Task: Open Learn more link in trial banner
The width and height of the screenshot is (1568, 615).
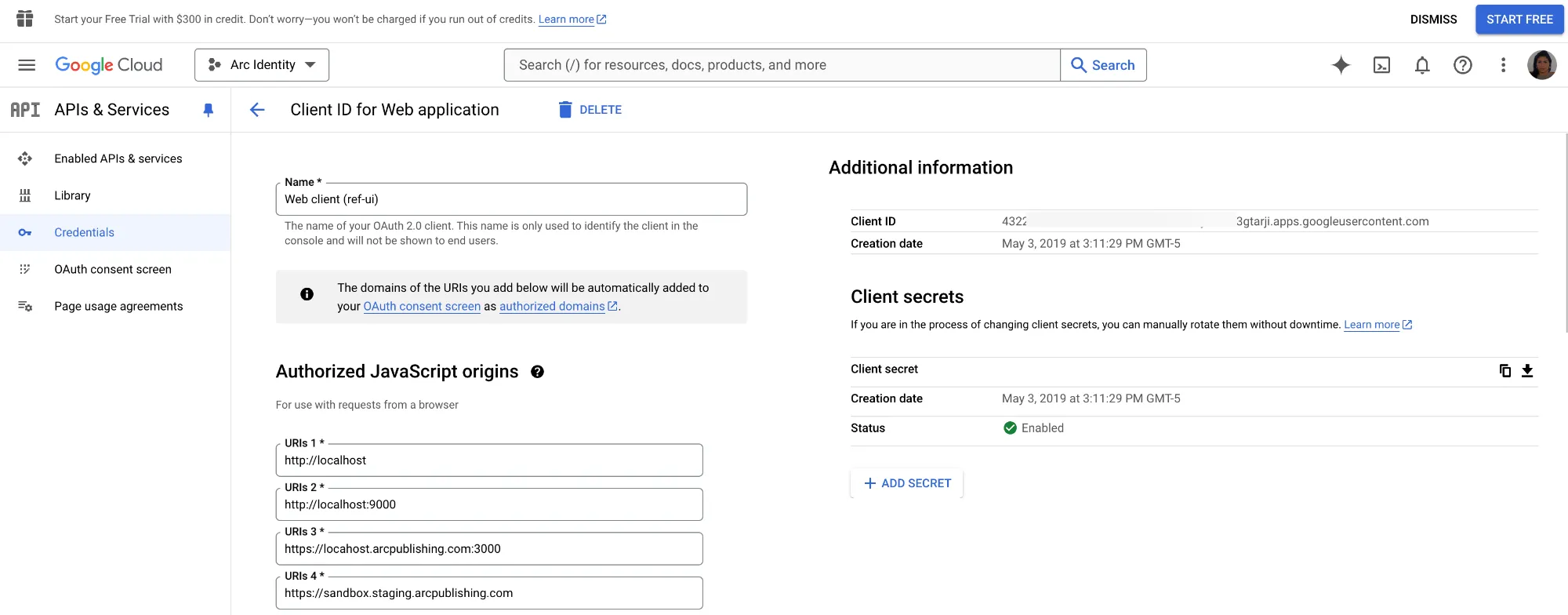Action: 572,20
